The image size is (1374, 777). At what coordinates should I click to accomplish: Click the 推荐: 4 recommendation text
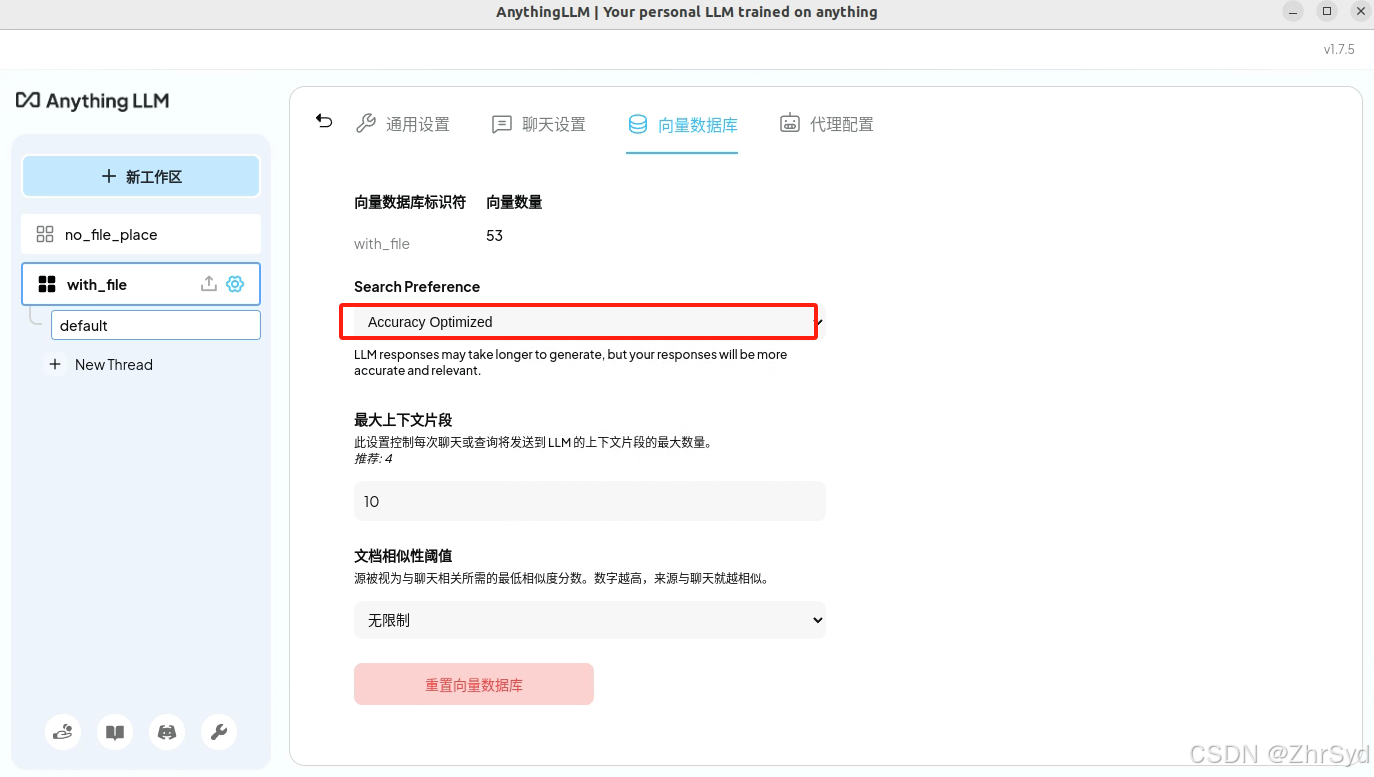pyautogui.click(x=373, y=459)
